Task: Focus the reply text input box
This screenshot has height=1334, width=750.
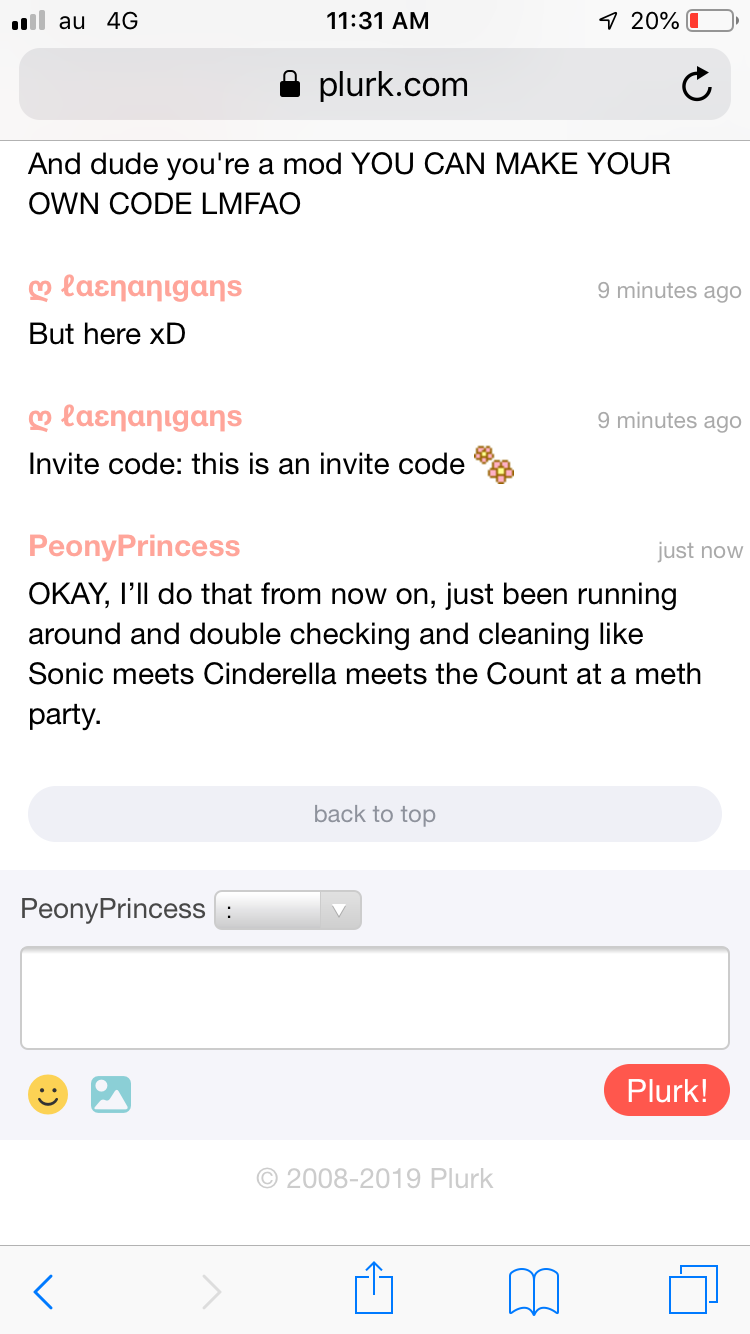Action: pyautogui.click(x=375, y=998)
